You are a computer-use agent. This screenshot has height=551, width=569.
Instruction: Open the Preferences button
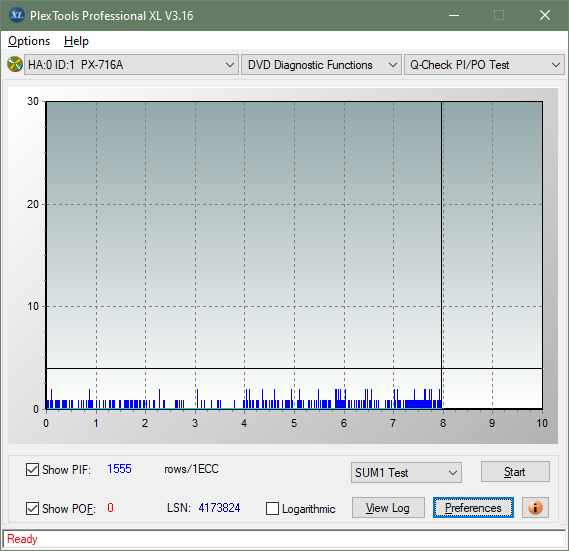473,508
